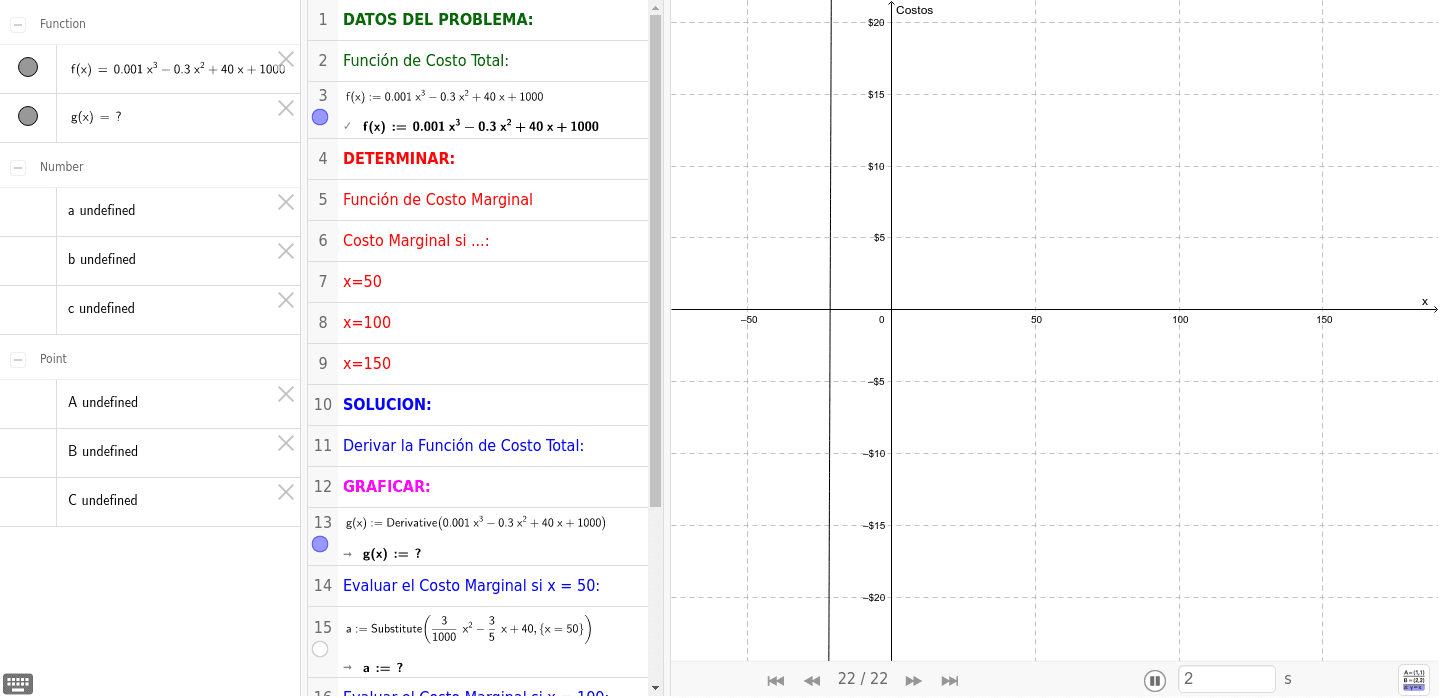The width and height of the screenshot is (1440, 698).
Task: Select CAS row 10 SOLUCION
Action: tap(478, 404)
